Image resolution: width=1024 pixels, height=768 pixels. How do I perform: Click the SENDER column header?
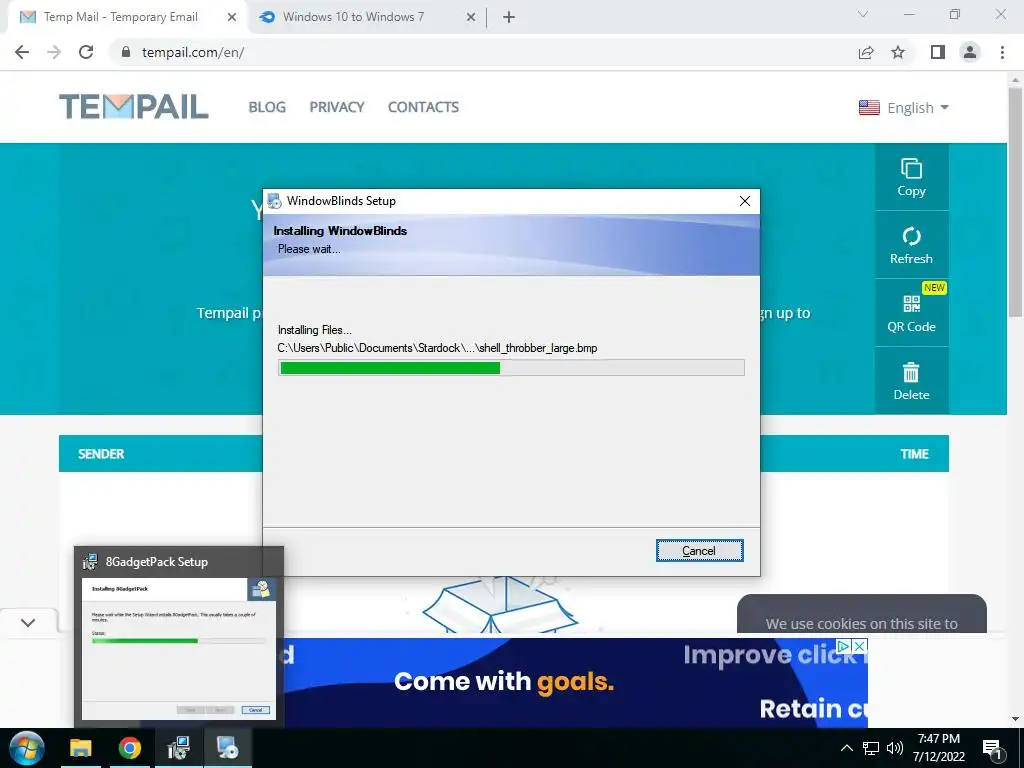click(101, 454)
